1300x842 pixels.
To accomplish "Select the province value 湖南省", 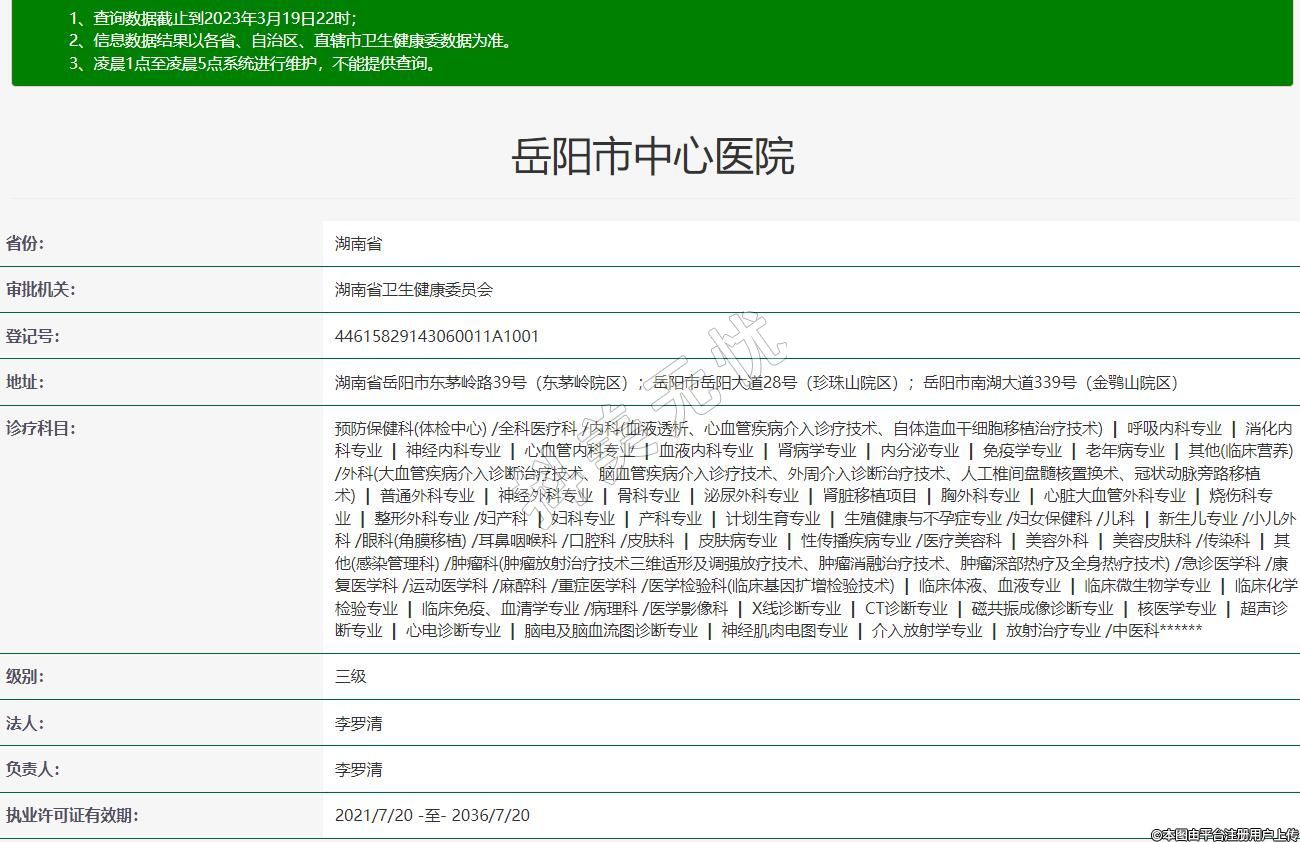I will point(358,244).
